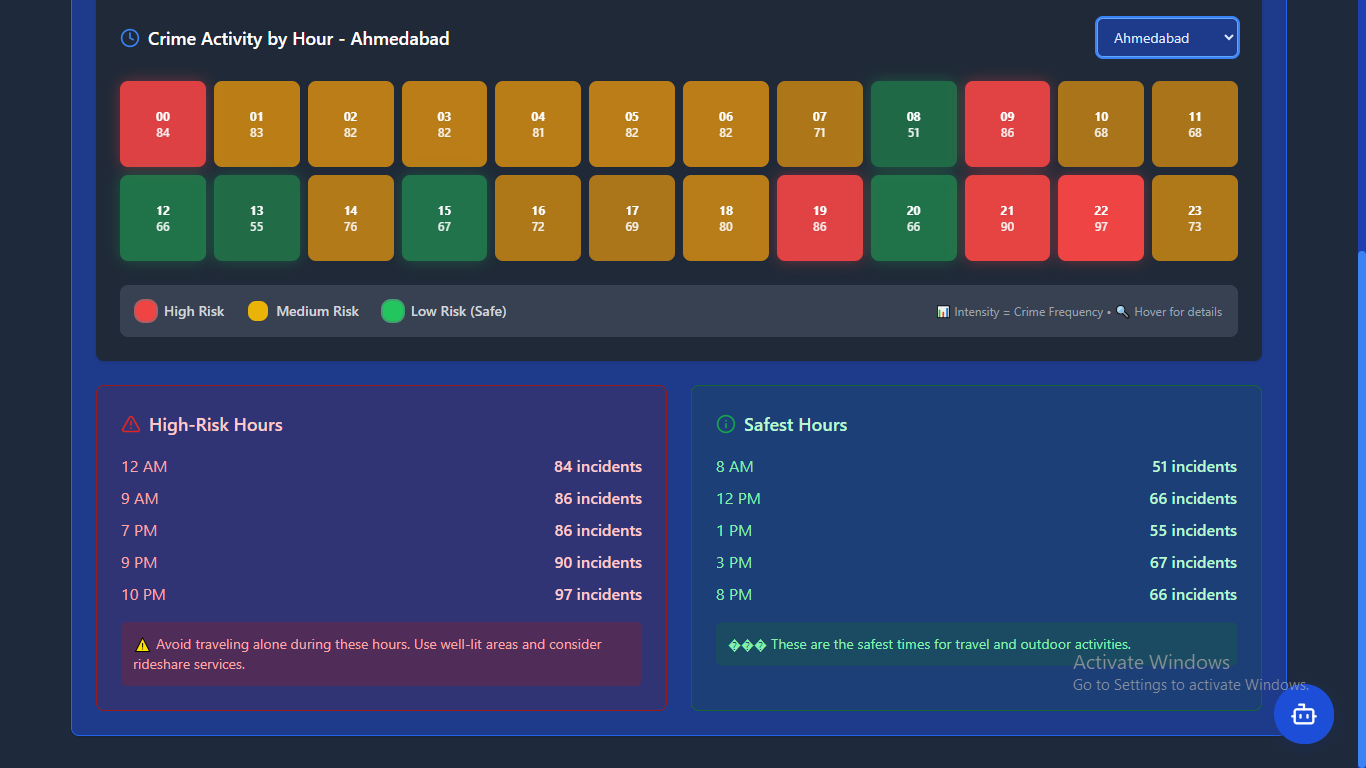Click the Medium Risk yellow legend swatch
The height and width of the screenshot is (768, 1366).
[x=258, y=311]
